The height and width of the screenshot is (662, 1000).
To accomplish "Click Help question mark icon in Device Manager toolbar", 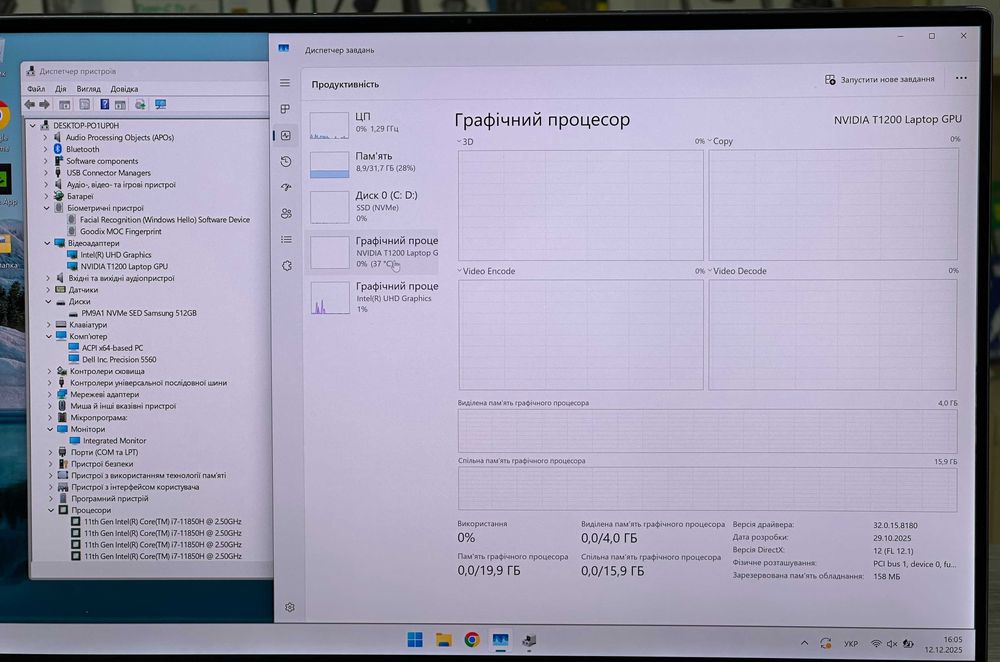I will point(105,104).
